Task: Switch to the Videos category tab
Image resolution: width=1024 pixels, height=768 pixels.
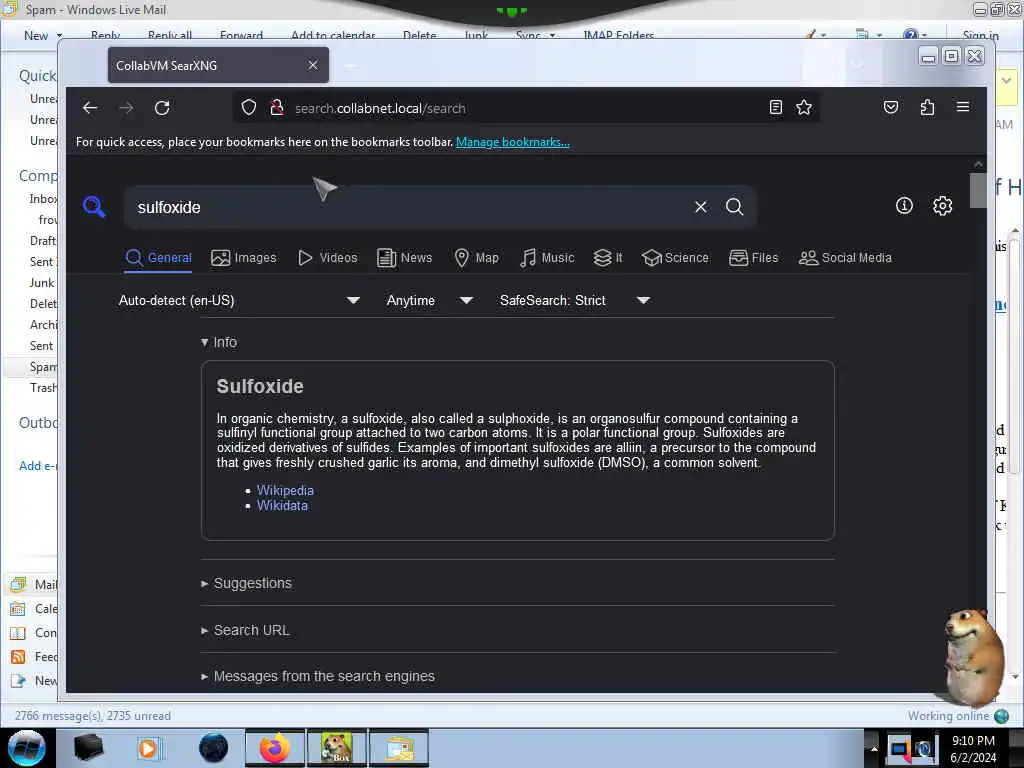Action: pyautogui.click(x=328, y=258)
